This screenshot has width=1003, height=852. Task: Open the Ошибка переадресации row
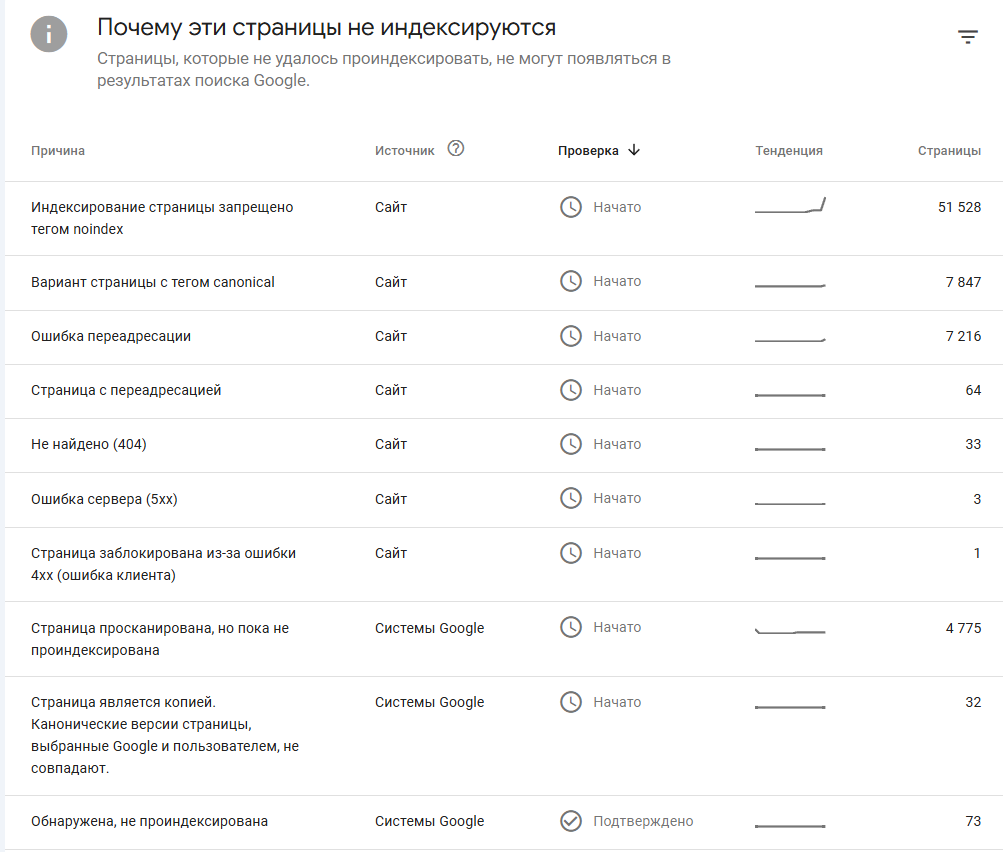tap(504, 337)
